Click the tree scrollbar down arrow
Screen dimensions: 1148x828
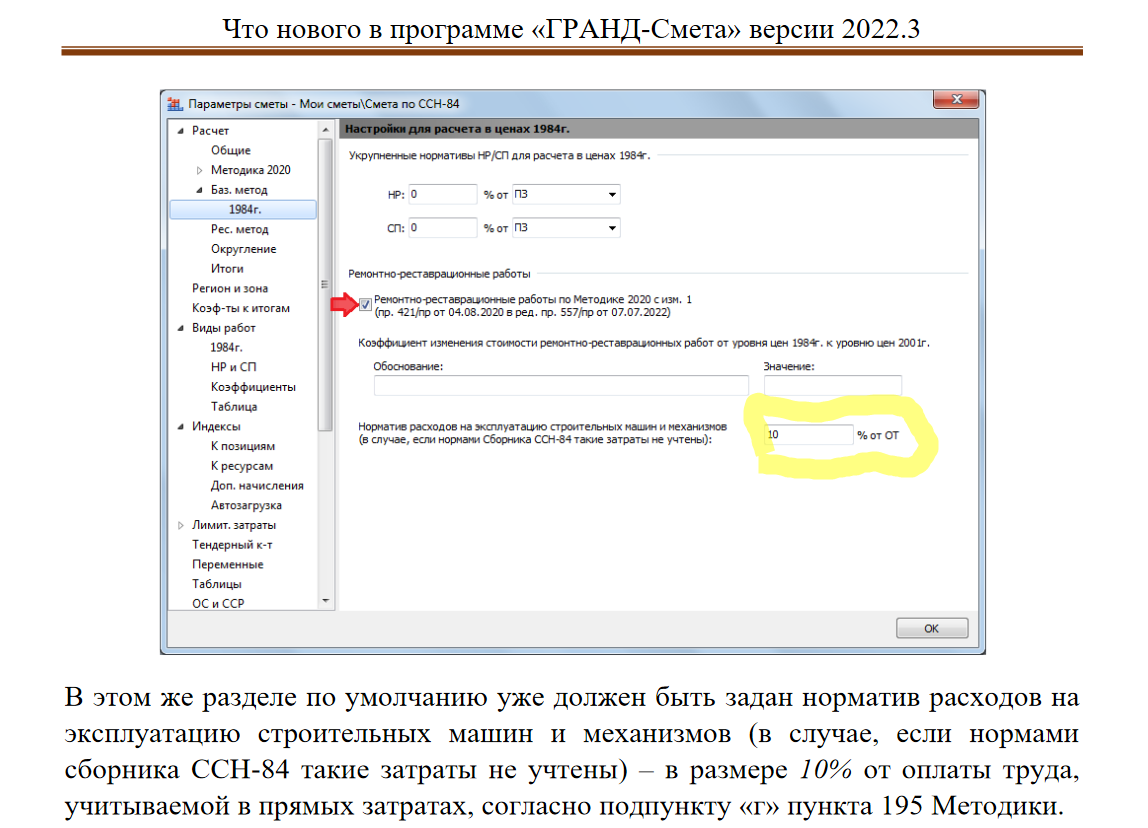pyautogui.click(x=326, y=601)
